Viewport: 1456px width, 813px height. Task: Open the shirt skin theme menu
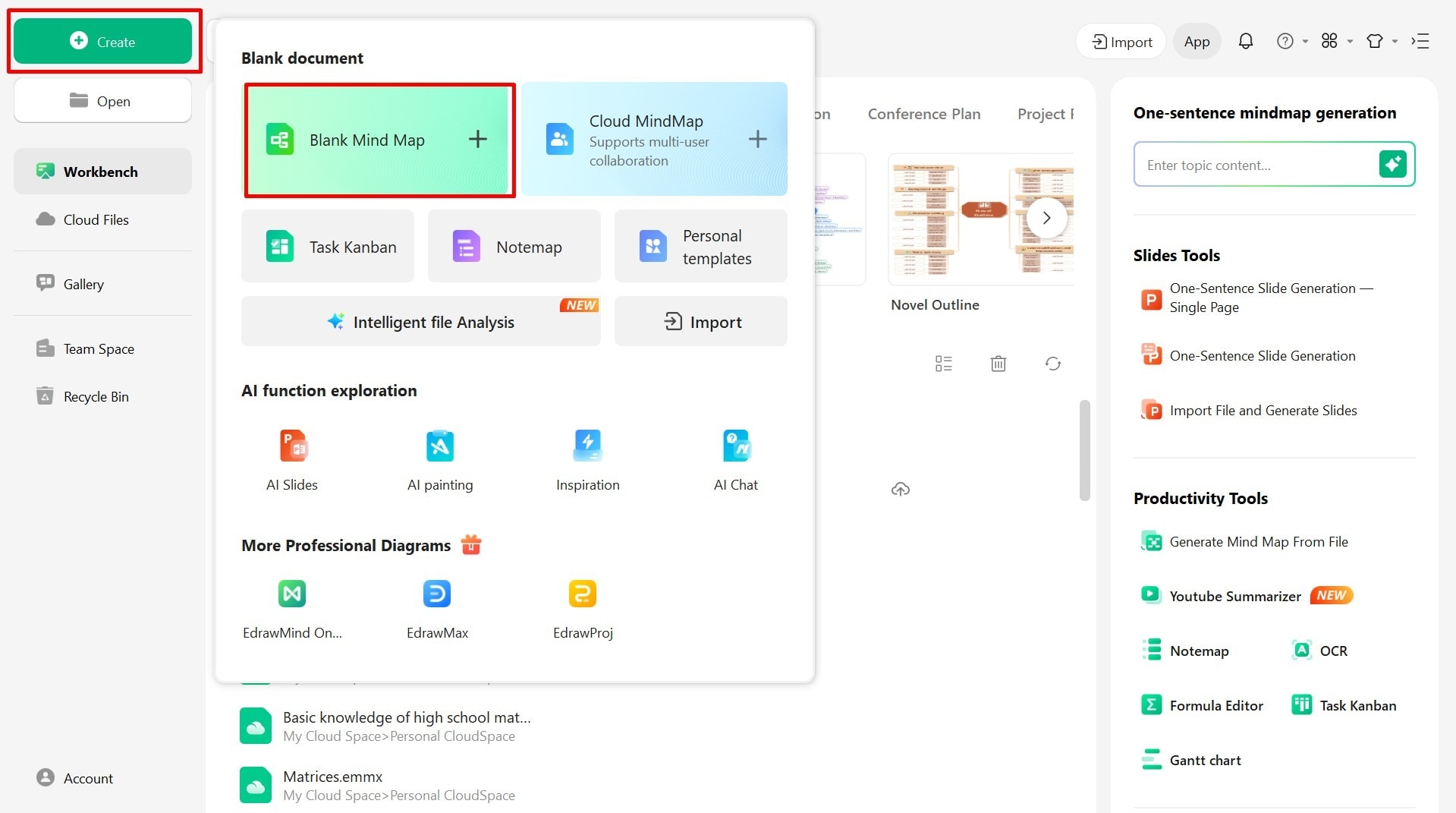coord(1382,41)
